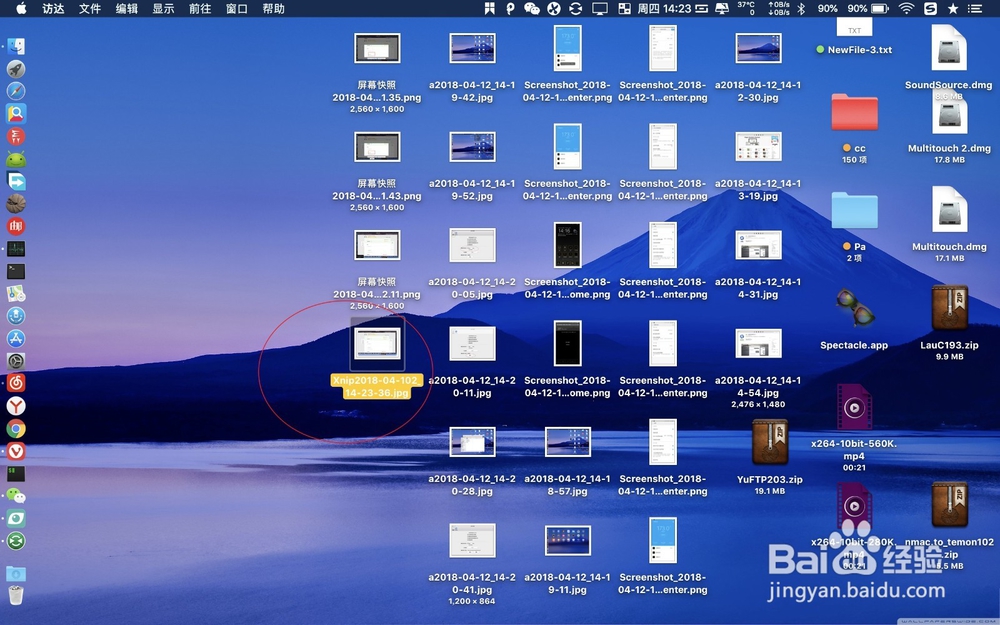Image resolution: width=1000 pixels, height=625 pixels.
Task: Open the Downloads folder in Dock
Action: click(x=16, y=573)
